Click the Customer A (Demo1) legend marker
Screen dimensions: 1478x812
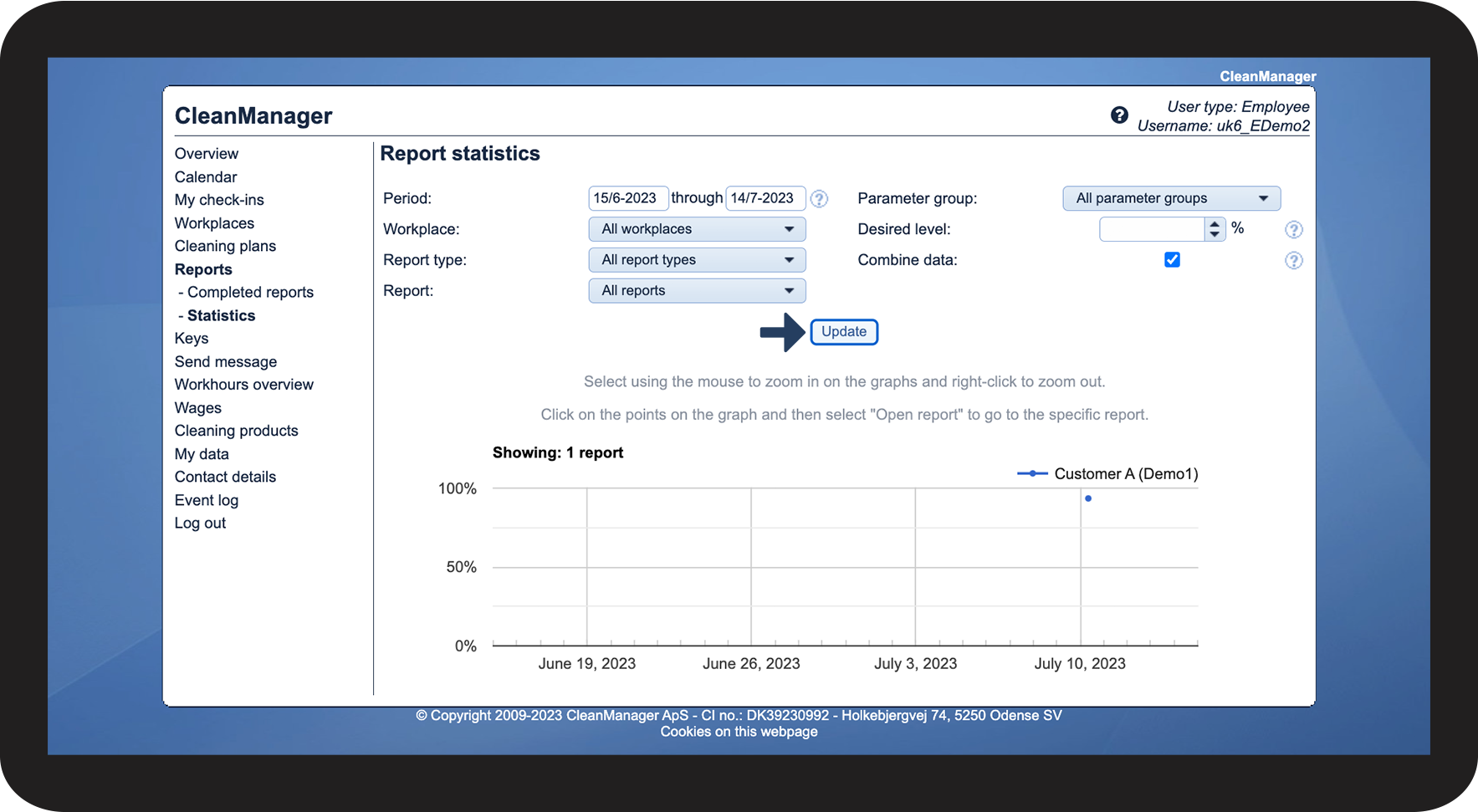tap(1032, 474)
